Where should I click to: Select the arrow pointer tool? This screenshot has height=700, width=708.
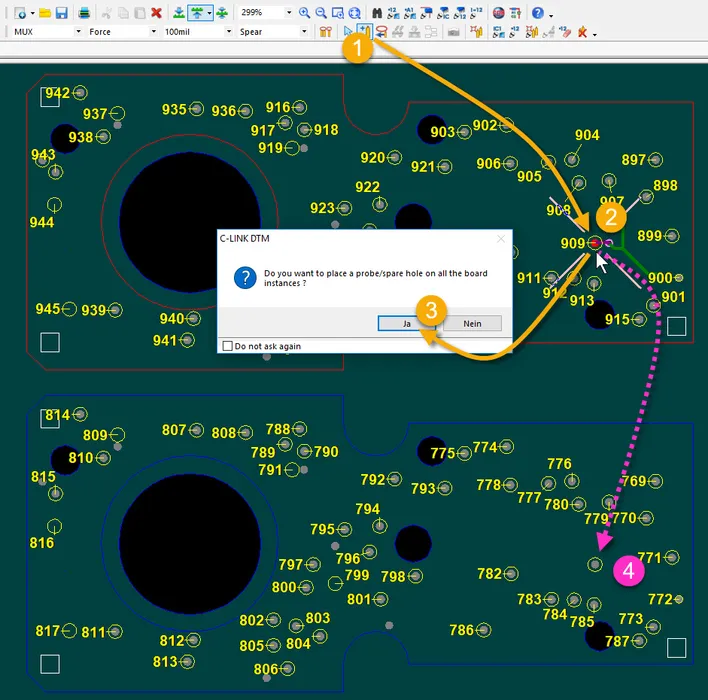[348, 32]
